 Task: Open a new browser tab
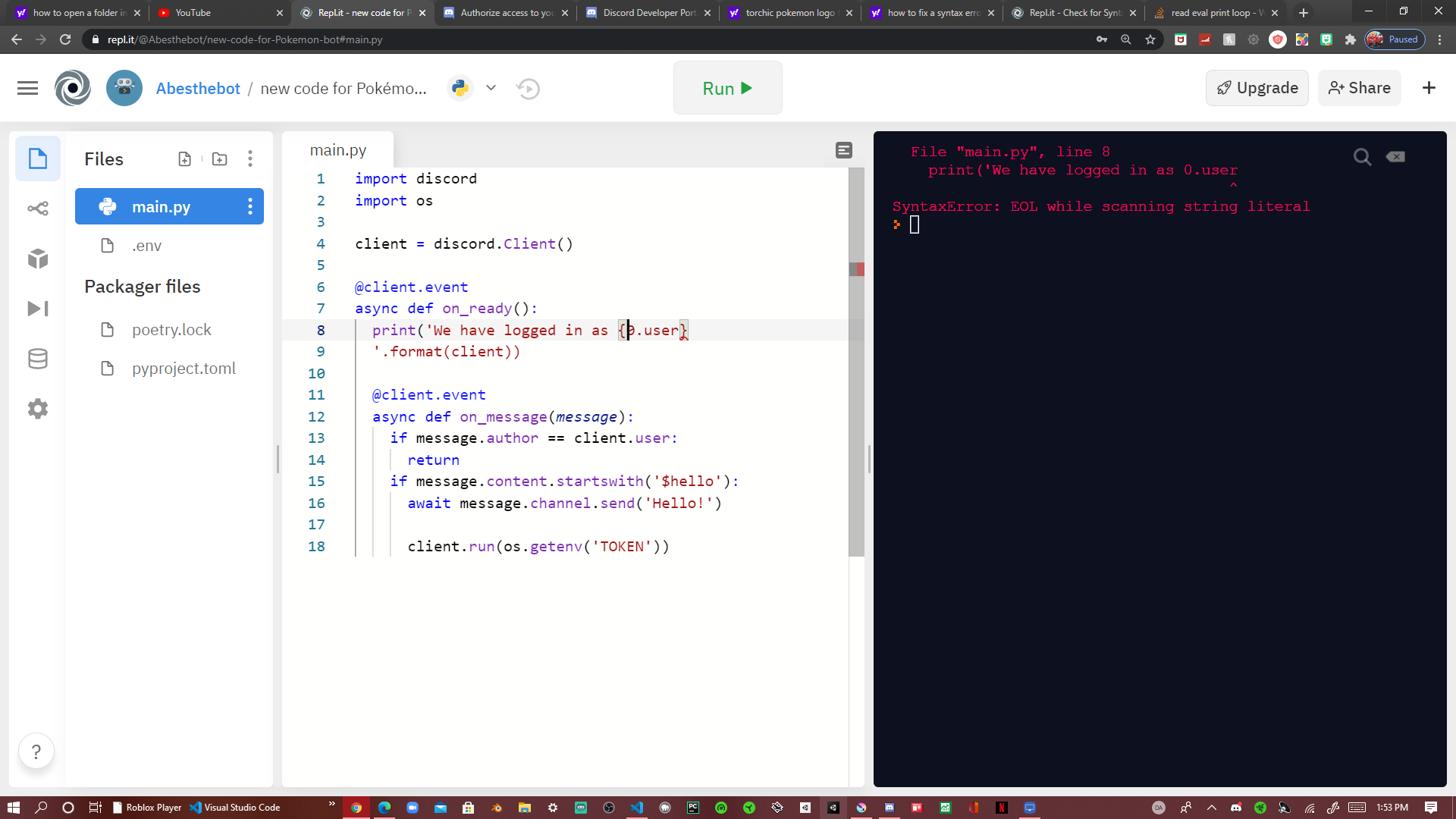tap(1304, 13)
